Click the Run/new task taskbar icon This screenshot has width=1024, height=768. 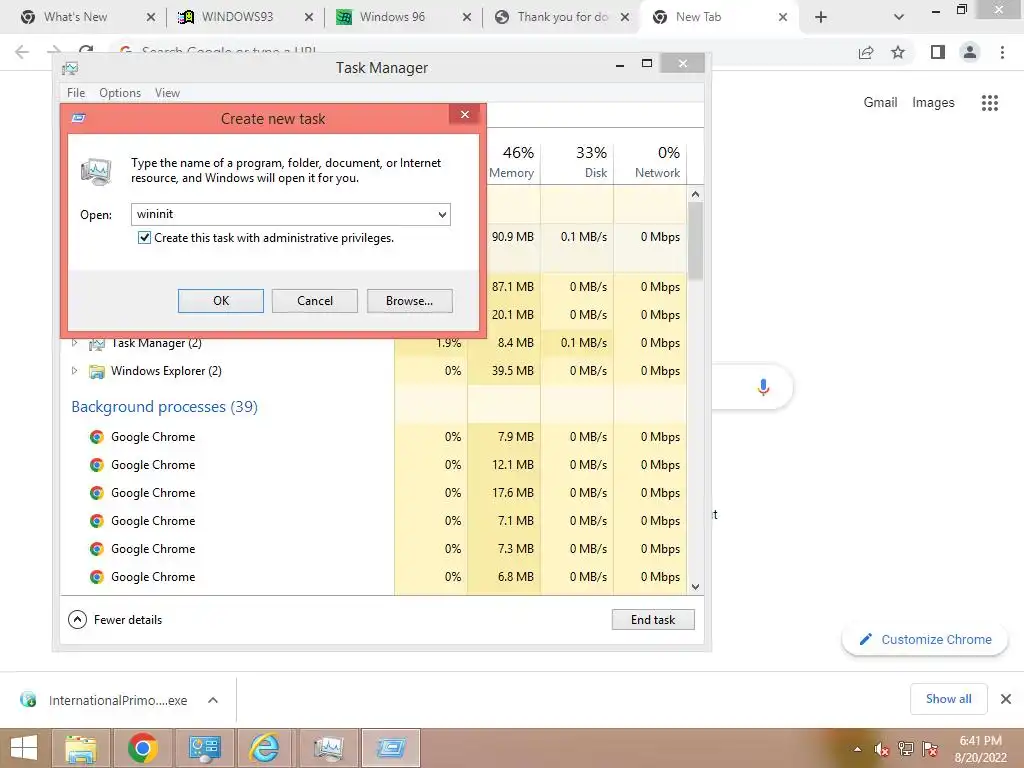(x=391, y=748)
